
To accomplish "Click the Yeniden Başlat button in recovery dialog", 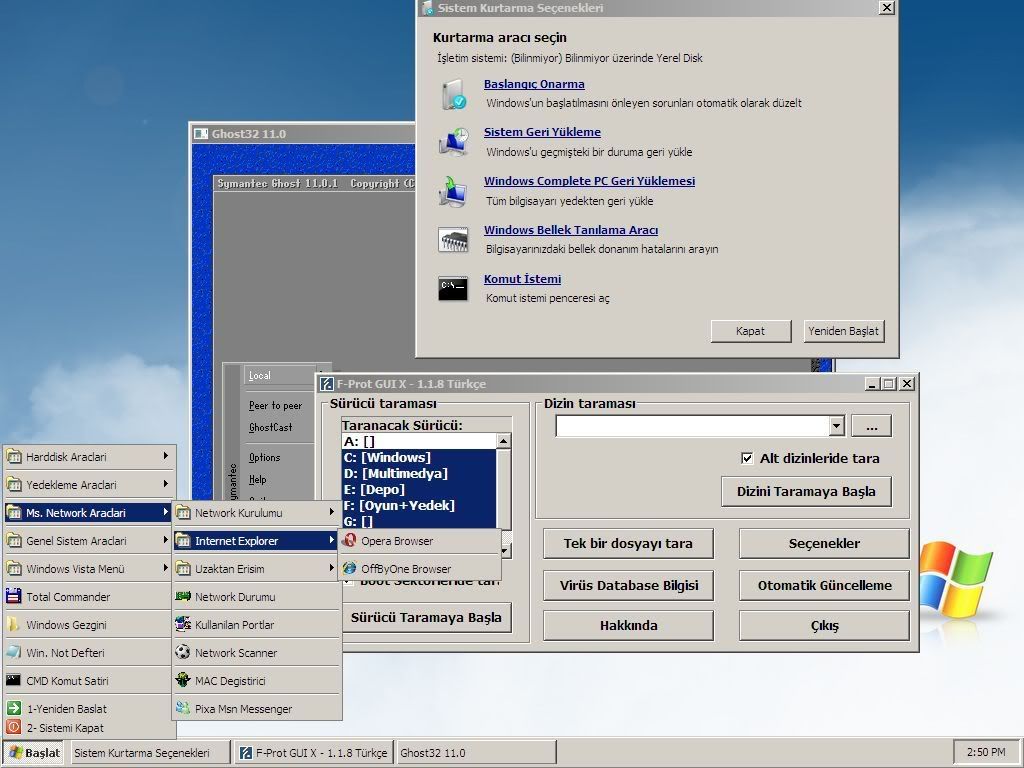I will [x=843, y=331].
